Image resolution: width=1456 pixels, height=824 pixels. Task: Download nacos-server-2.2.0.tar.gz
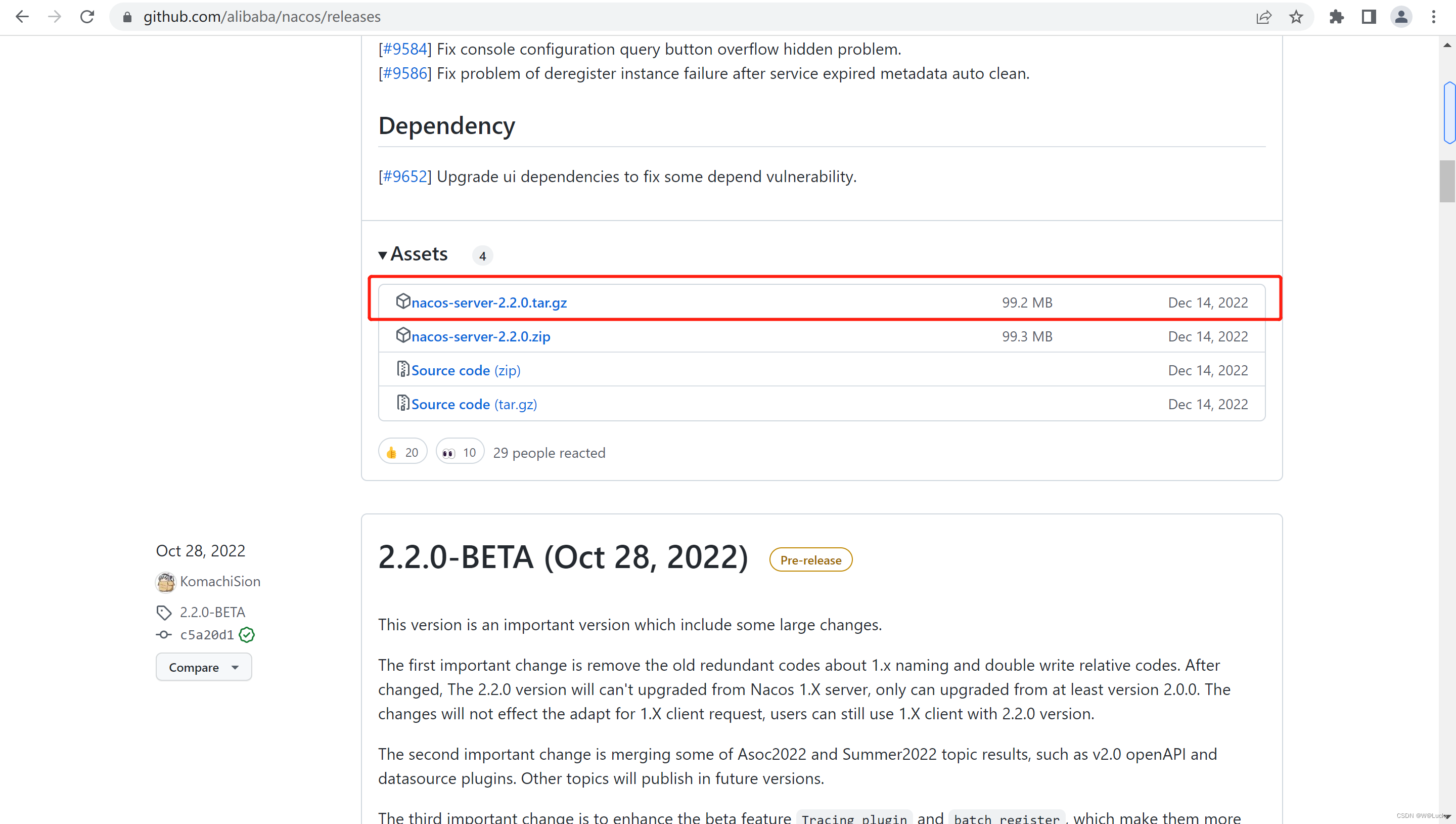[489, 303]
